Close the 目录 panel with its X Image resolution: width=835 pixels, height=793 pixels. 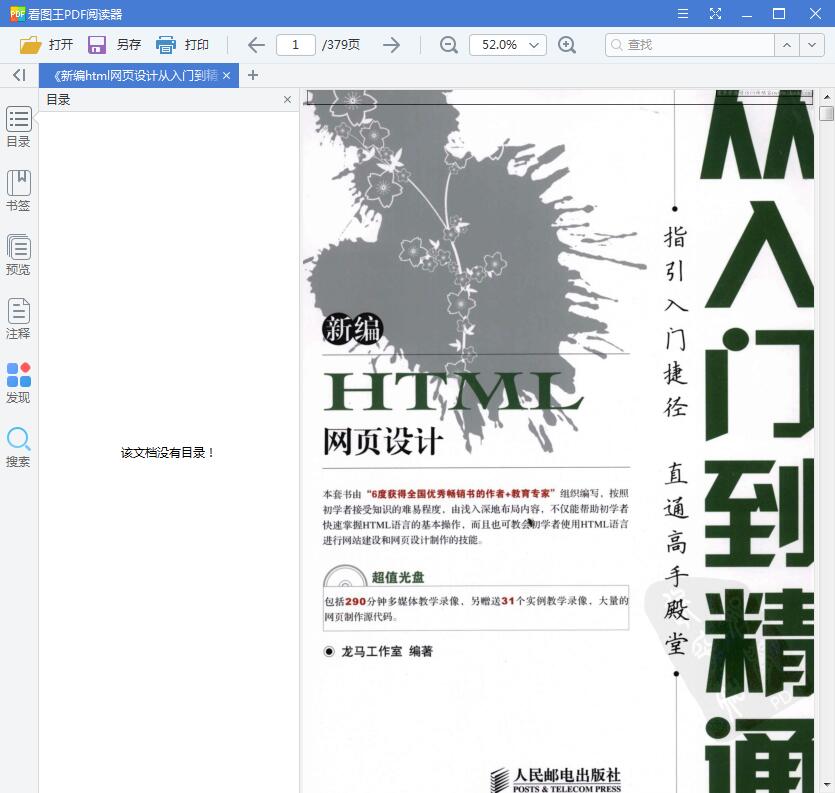(x=287, y=99)
